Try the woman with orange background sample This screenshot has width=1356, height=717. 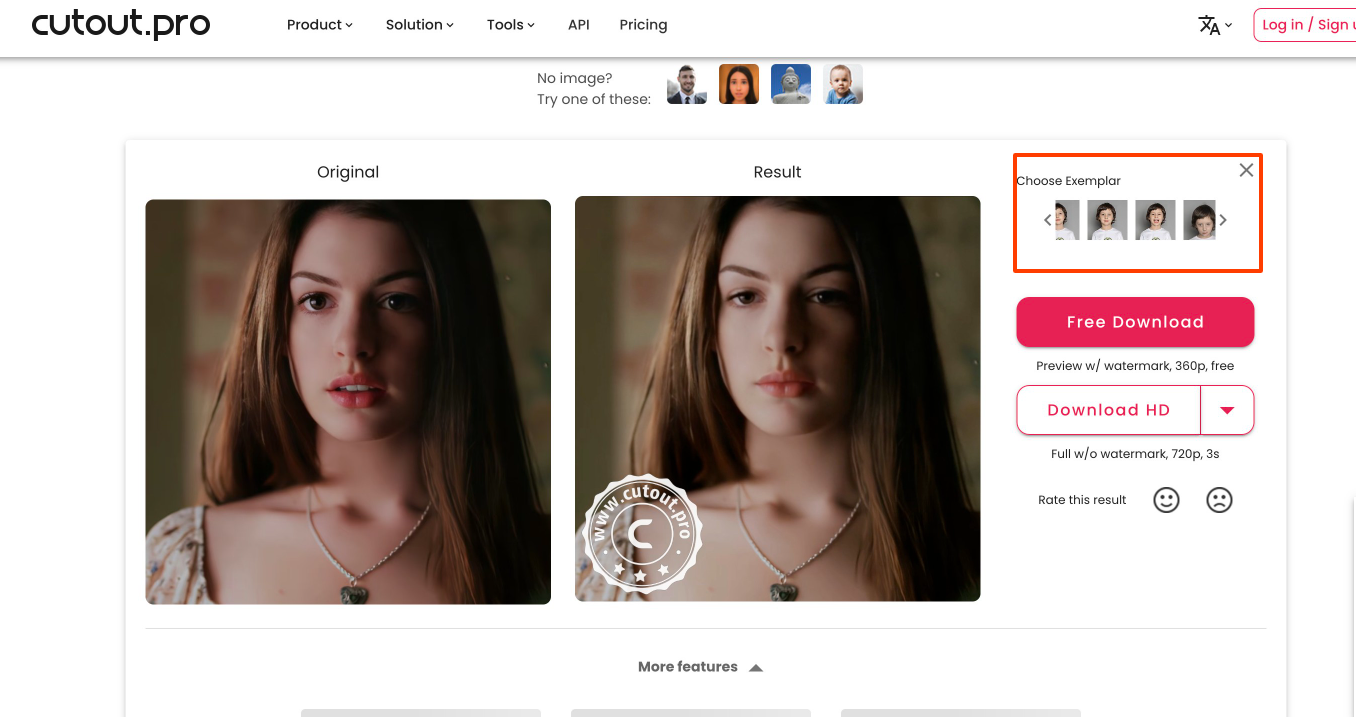click(x=739, y=84)
